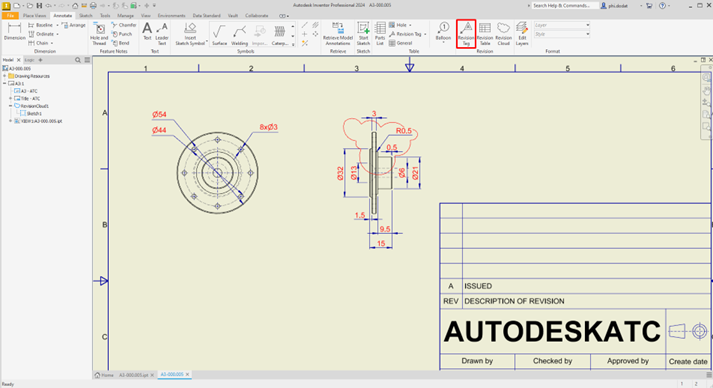Open the Ordinate dropdown arrow
Screen dimensions: 713x388
tap(58, 34)
